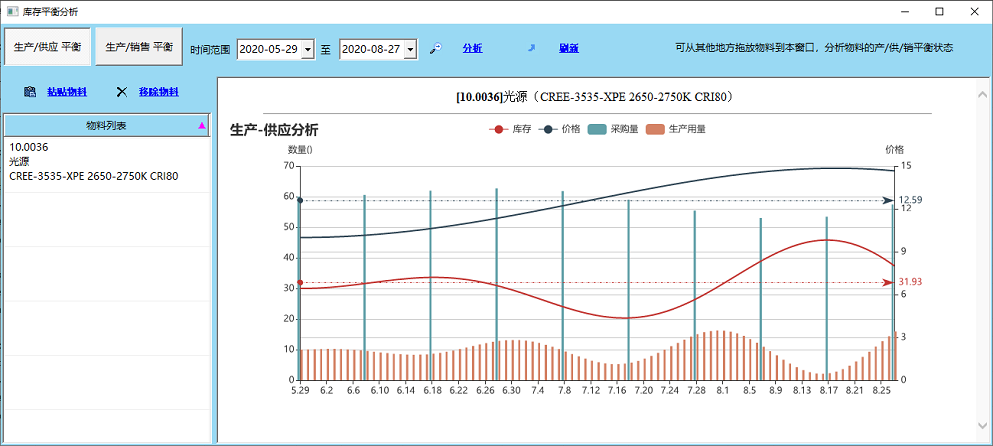Screen dimensions: 993x446
Task: Click the 数量() axis label
Action: click(300, 150)
